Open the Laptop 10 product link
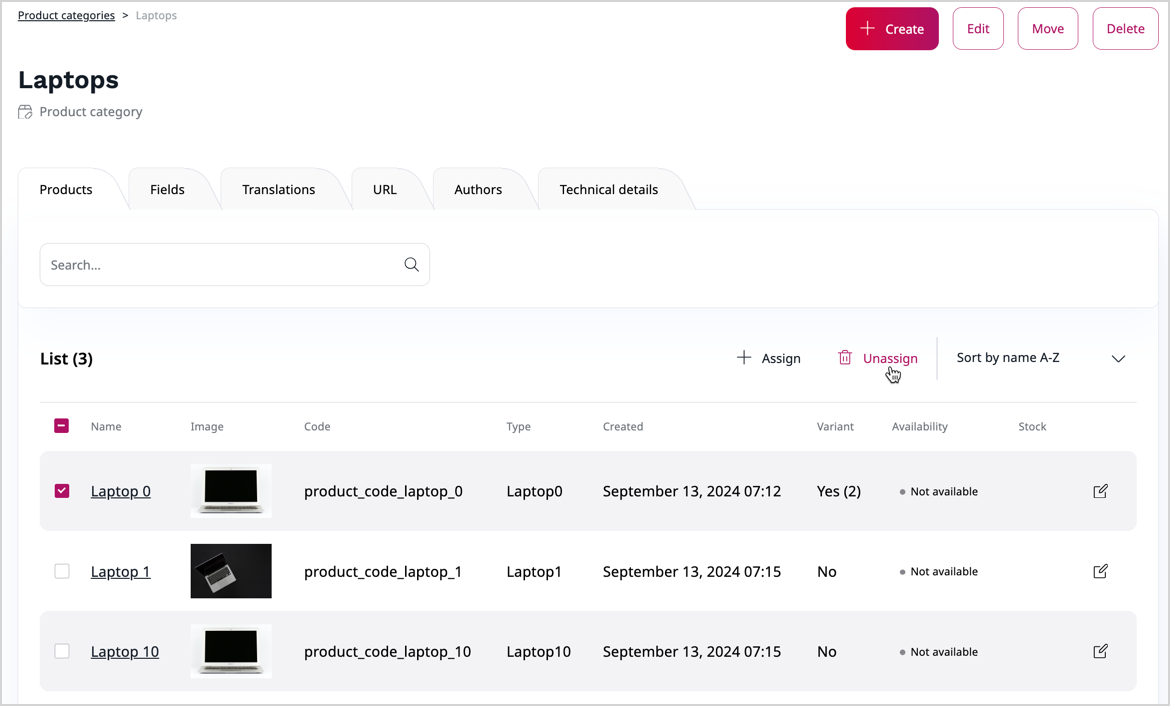 pos(125,652)
